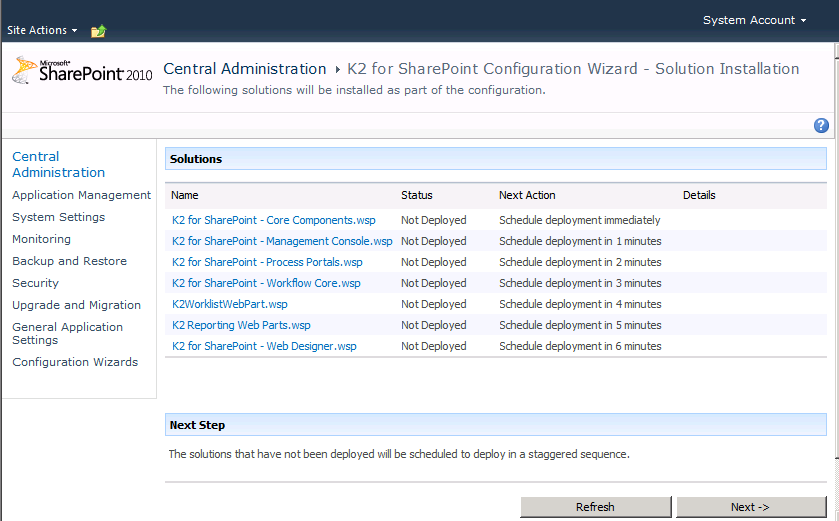The height and width of the screenshot is (521, 839).
Task: Go to Central Administration breadcrumb link
Action: pos(245,69)
